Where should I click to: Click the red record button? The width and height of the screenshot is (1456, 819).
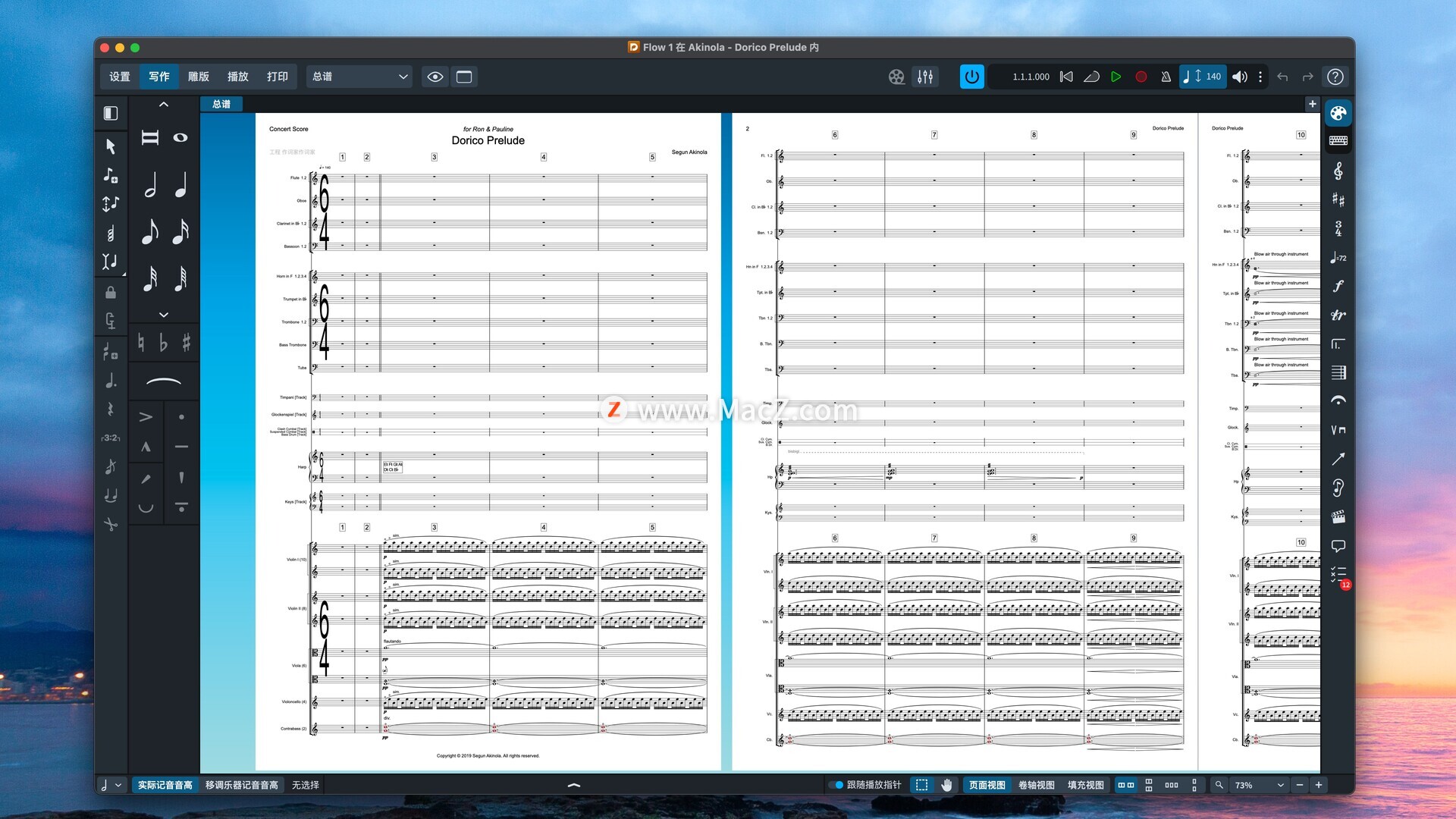(x=1141, y=77)
